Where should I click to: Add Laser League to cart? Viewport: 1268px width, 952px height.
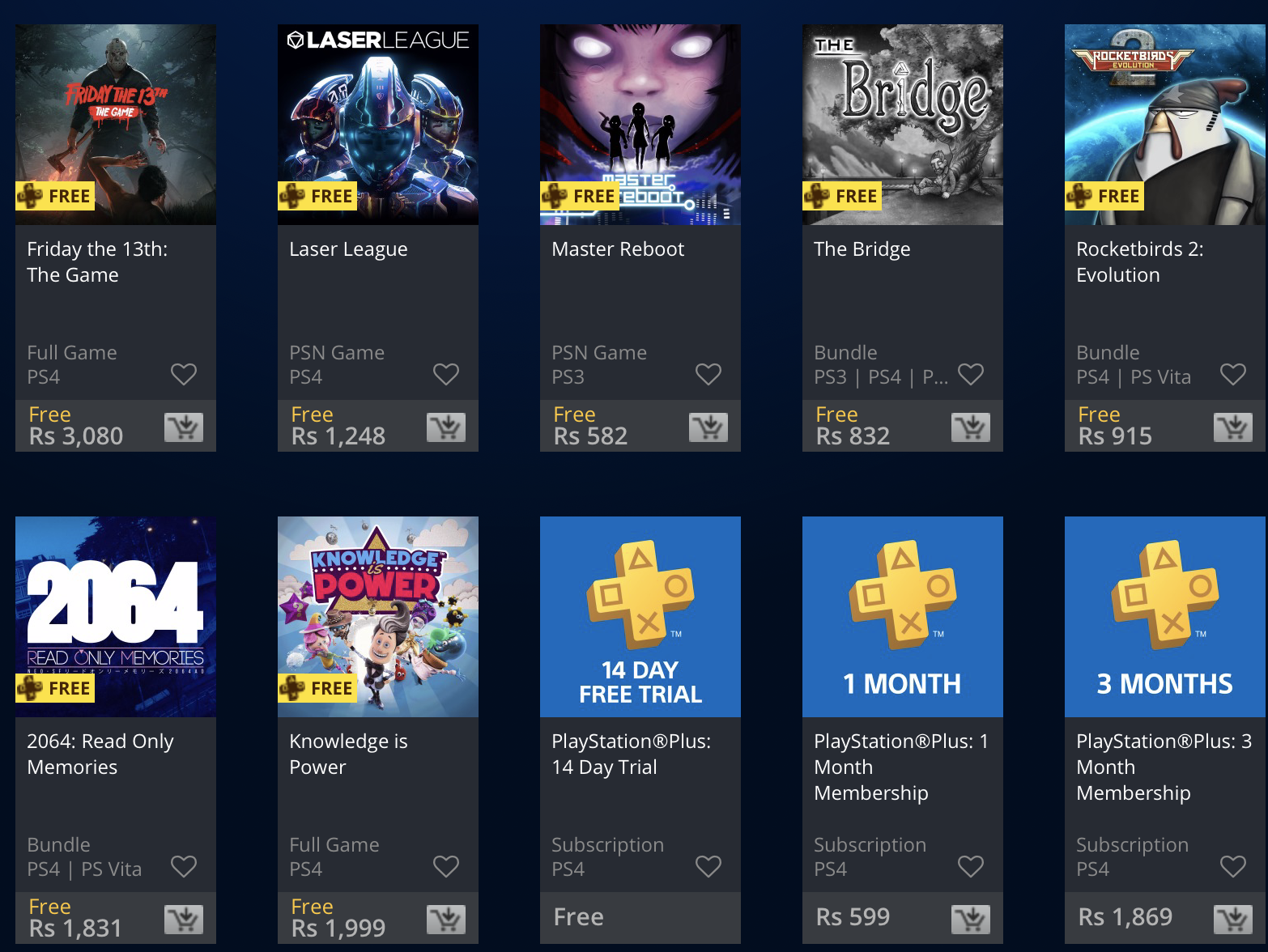tap(446, 427)
